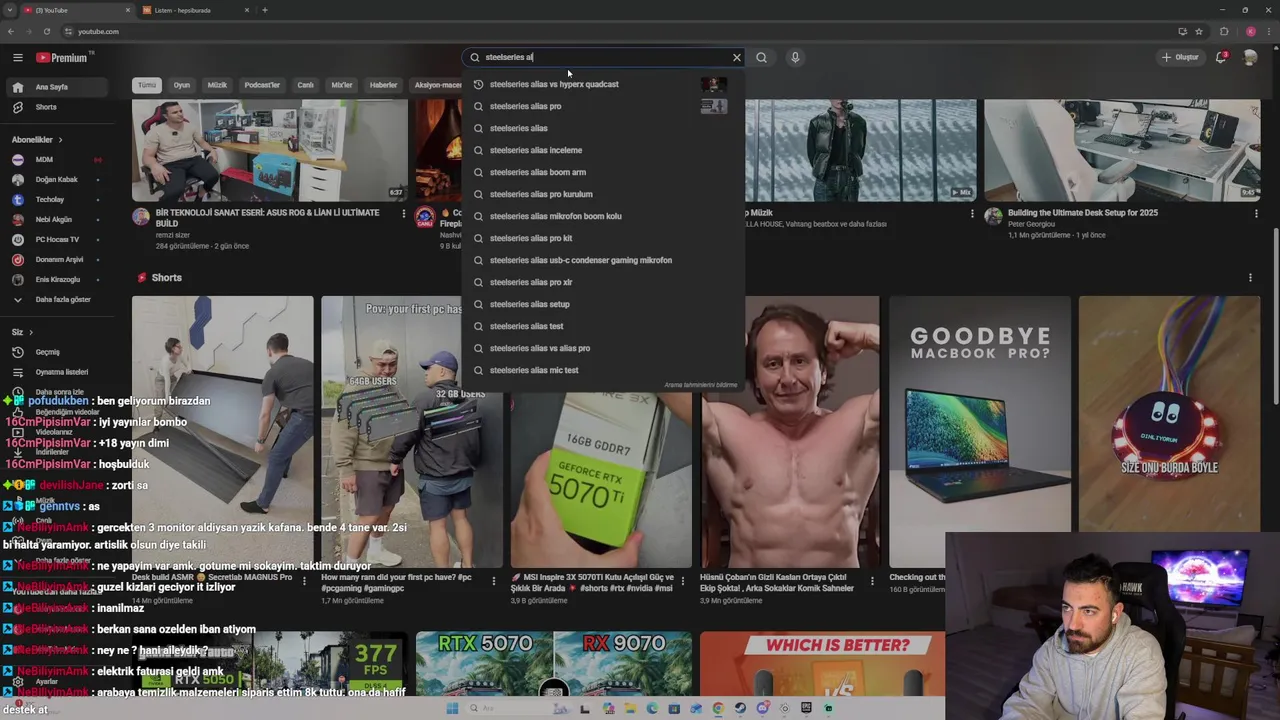The height and width of the screenshot is (720, 1280).
Task: Click the YouTube Premium logo
Action: 62,58
